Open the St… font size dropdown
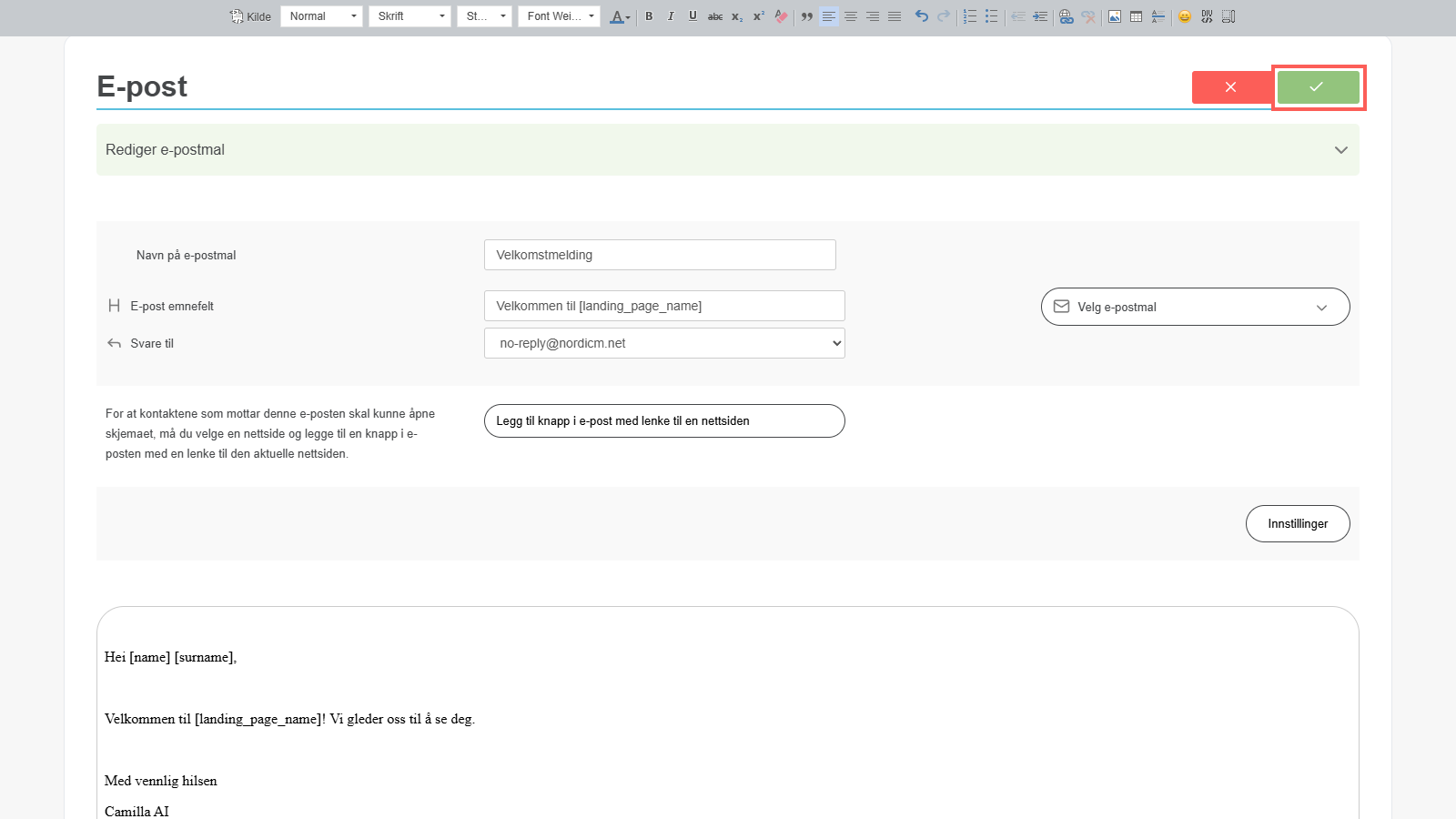1456x819 pixels. [484, 16]
